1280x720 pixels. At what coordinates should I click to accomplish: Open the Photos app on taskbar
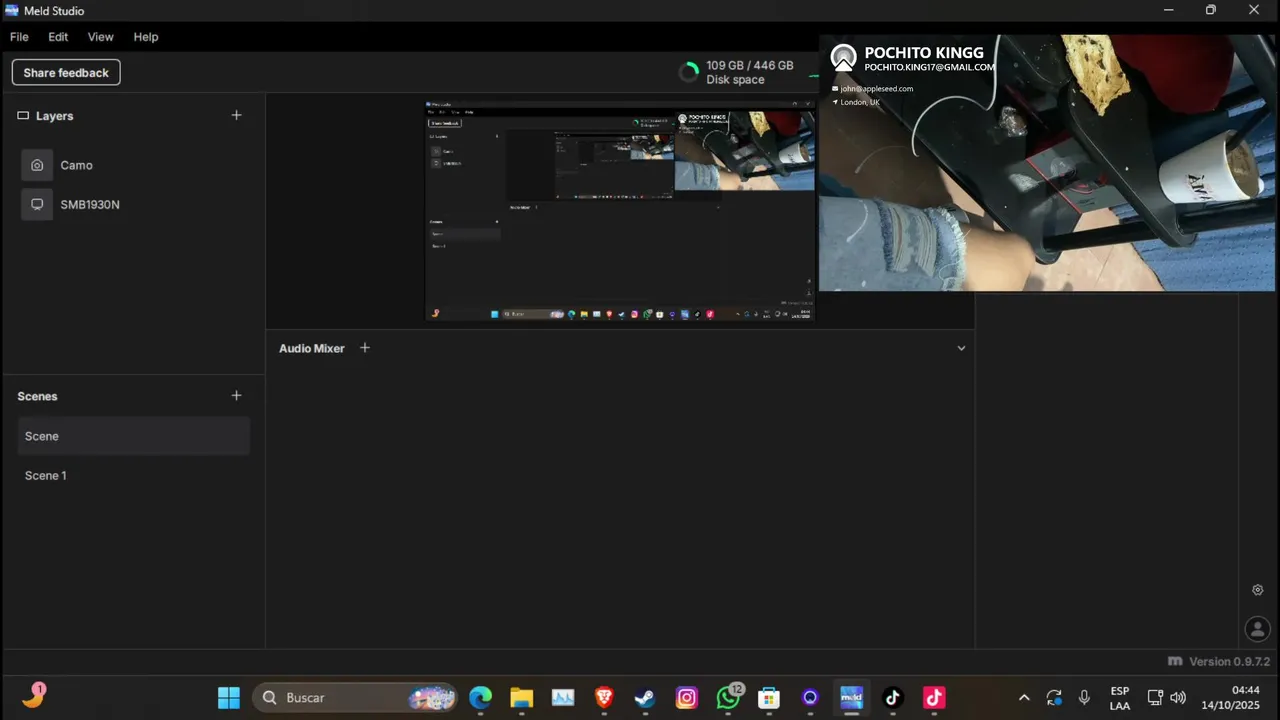(563, 698)
